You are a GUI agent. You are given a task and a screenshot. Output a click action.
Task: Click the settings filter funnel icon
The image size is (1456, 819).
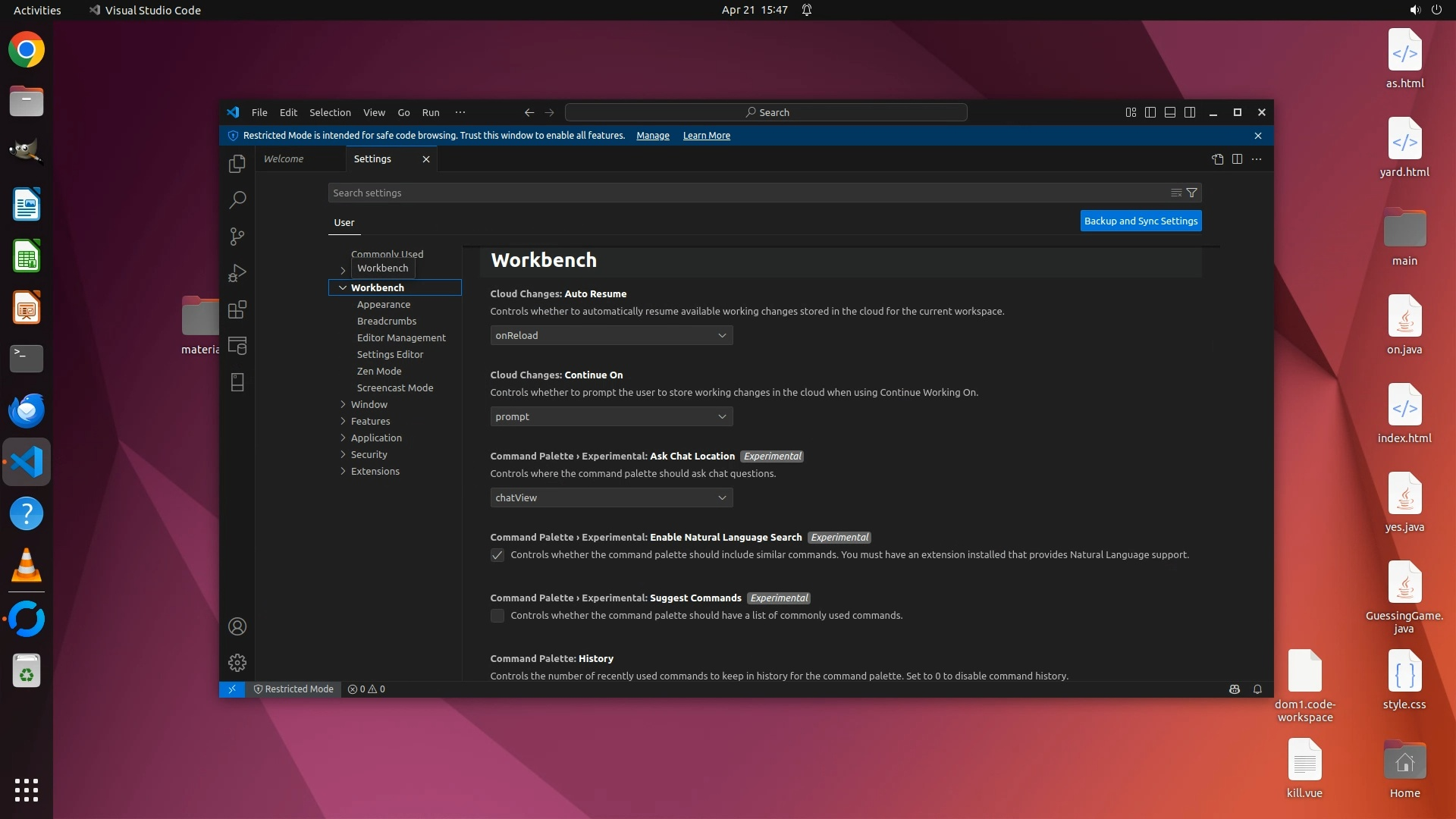coord(1191,193)
